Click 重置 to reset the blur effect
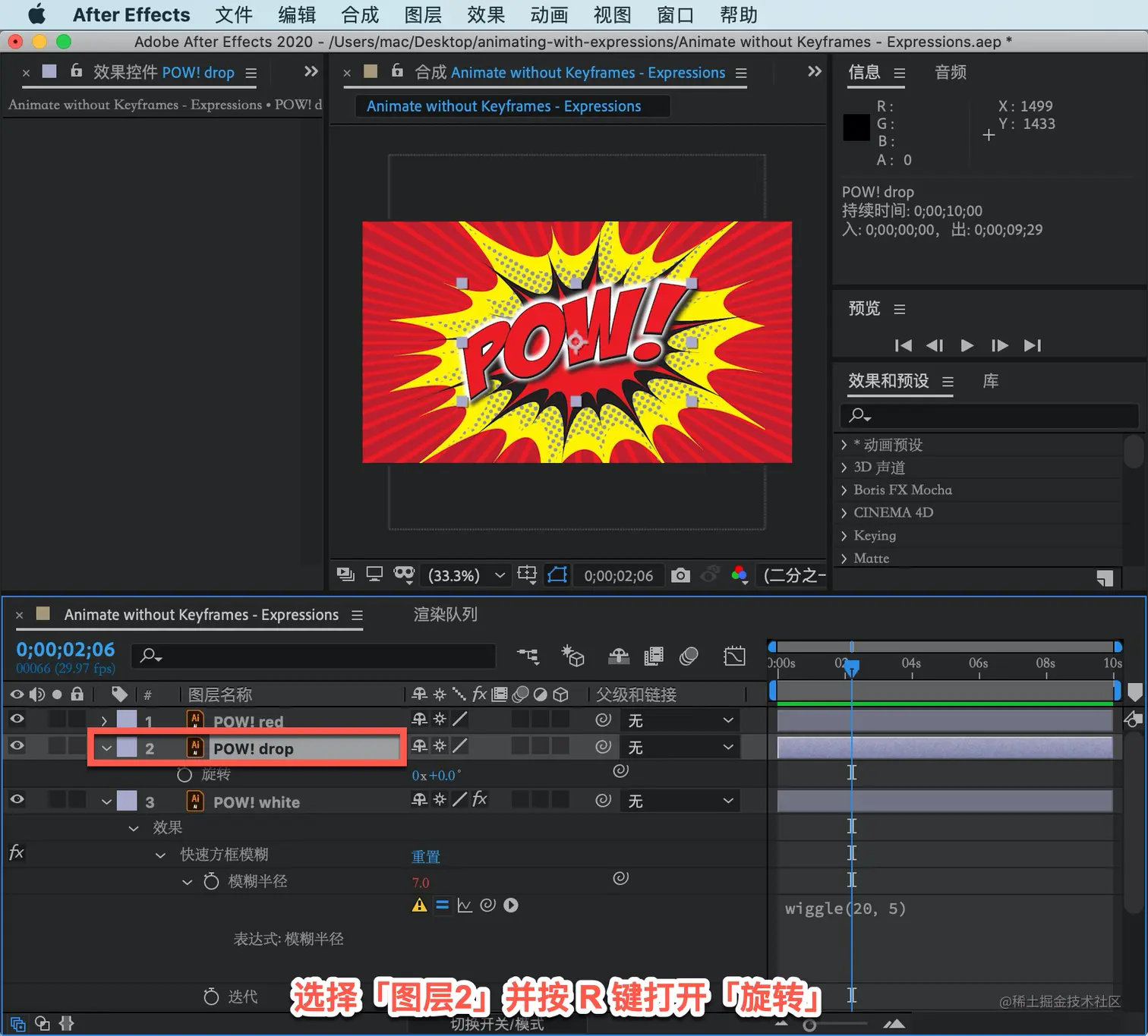This screenshot has height=1036, width=1148. click(x=426, y=857)
